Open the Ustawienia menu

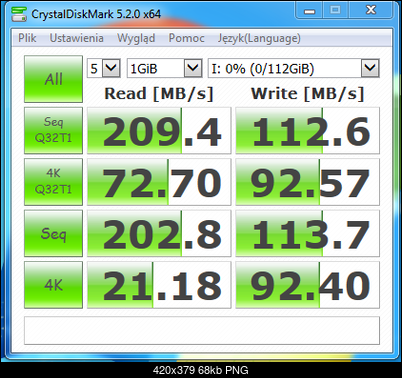coord(76,38)
